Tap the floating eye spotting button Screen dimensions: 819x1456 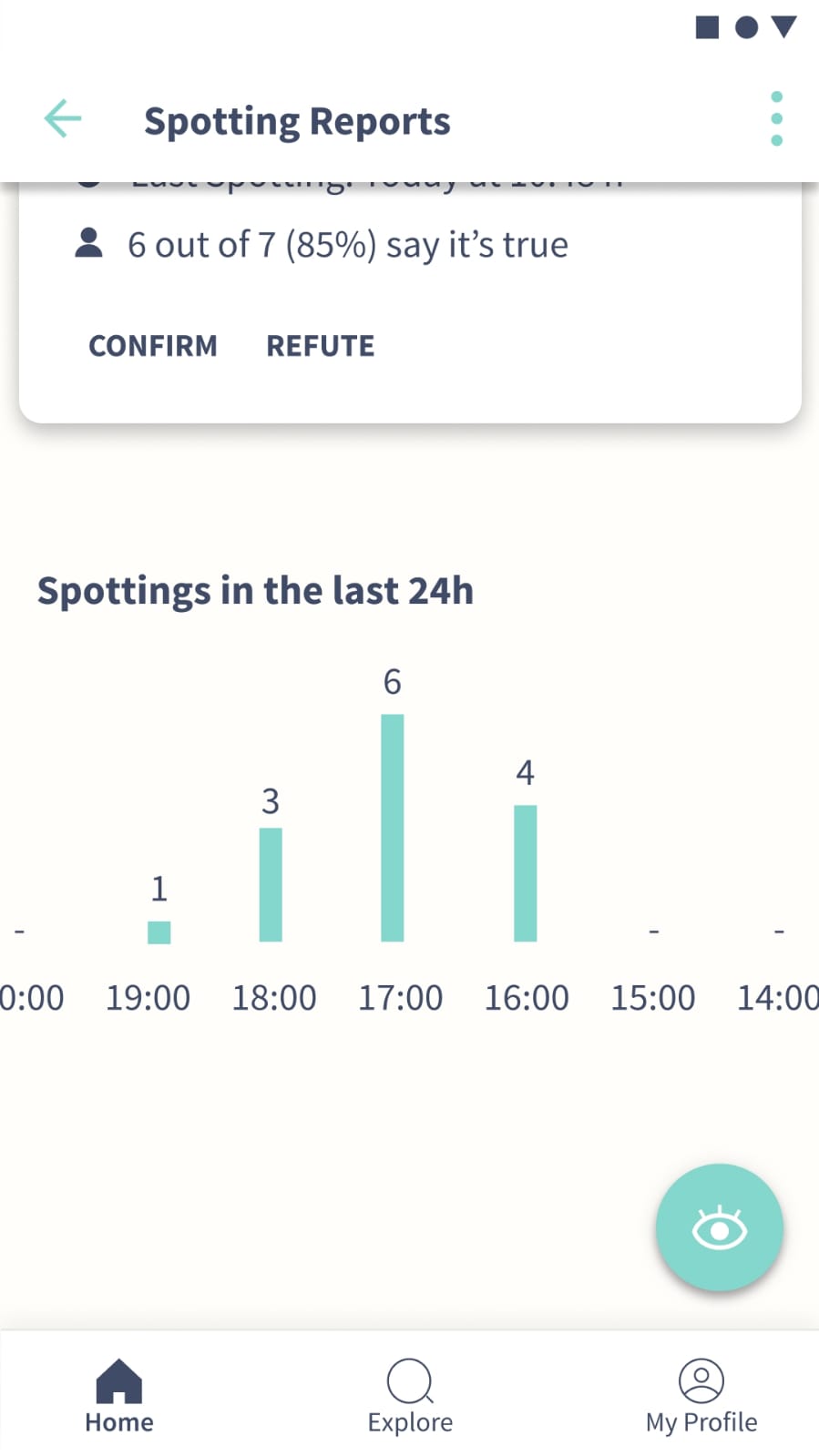(x=719, y=1227)
